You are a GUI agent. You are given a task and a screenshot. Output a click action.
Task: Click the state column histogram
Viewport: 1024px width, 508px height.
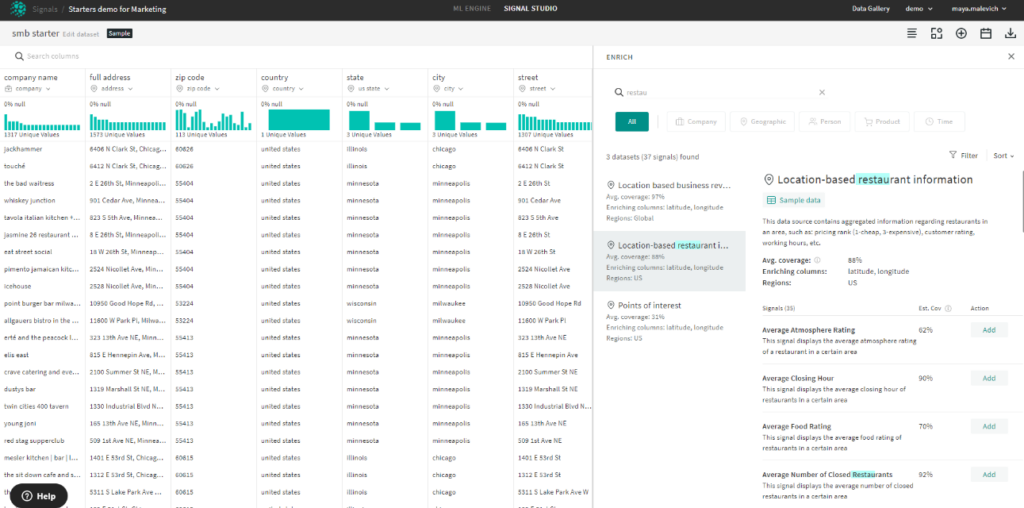tap(384, 120)
